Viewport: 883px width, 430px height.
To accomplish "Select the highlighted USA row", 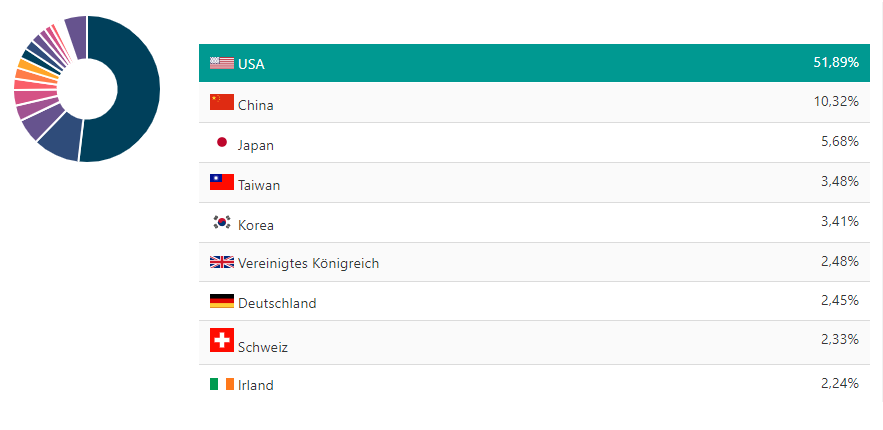I will pos(530,63).
